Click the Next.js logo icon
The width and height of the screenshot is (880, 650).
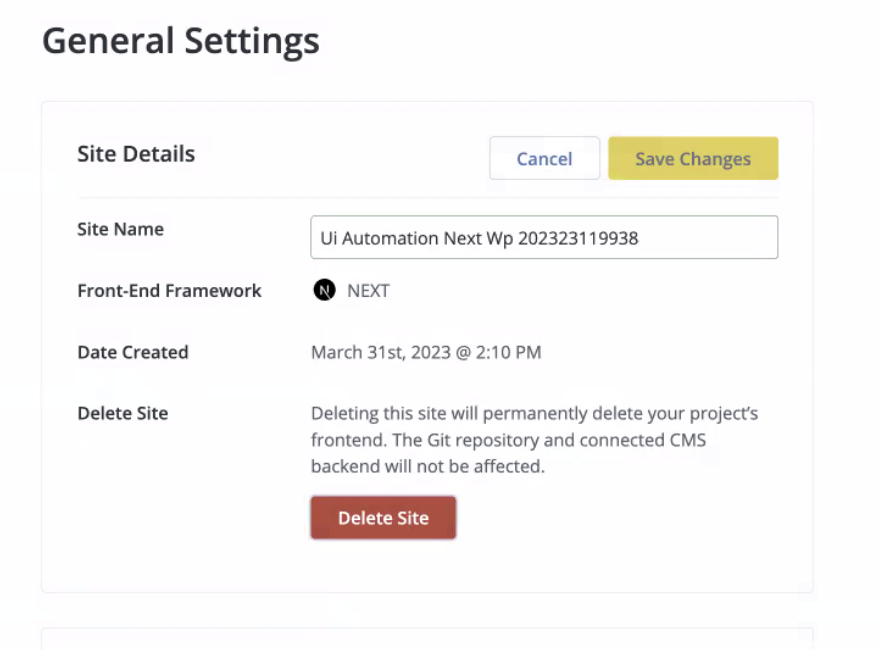pos(324,291)
